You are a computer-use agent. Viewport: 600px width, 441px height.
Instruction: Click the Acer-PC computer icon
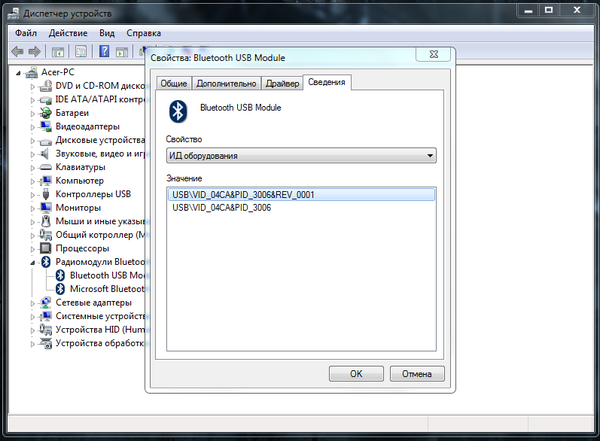32,73
